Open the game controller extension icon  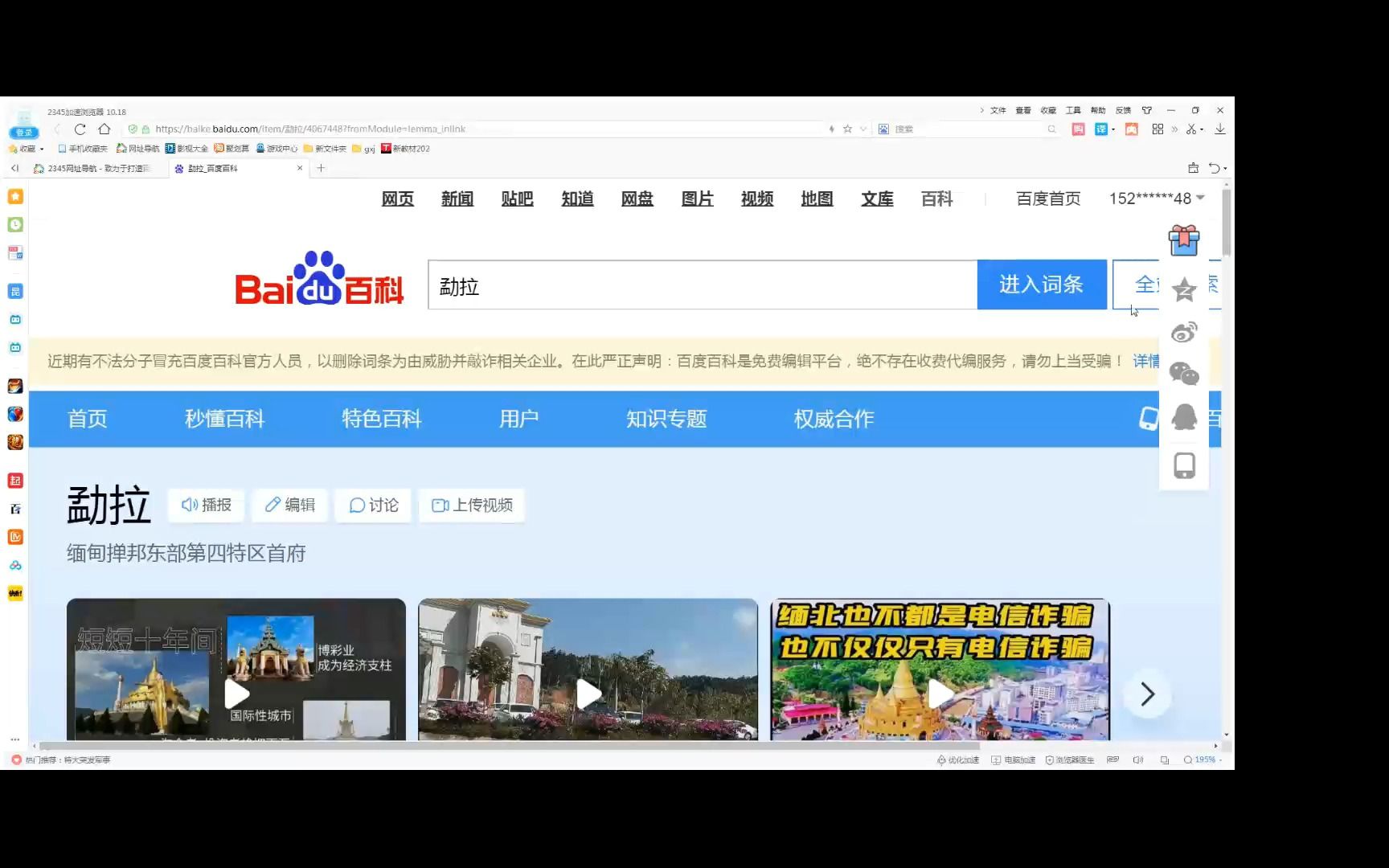pyautogui.click(x=1131, y=129)
